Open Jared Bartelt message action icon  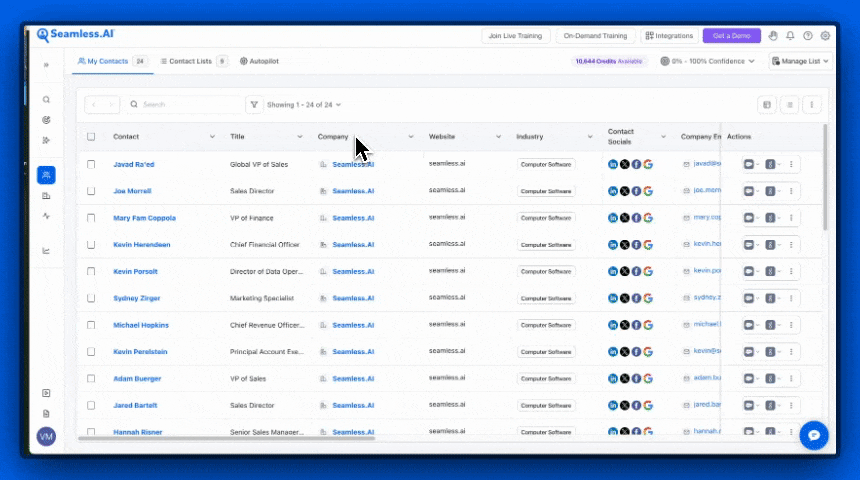click(749, 405)
